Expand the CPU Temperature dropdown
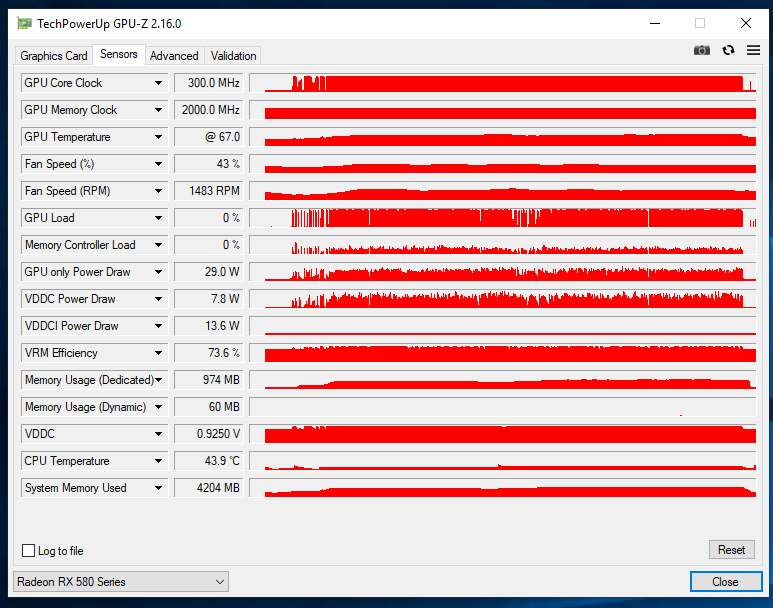Screen dimensions: 773x608 click(158, 461)
